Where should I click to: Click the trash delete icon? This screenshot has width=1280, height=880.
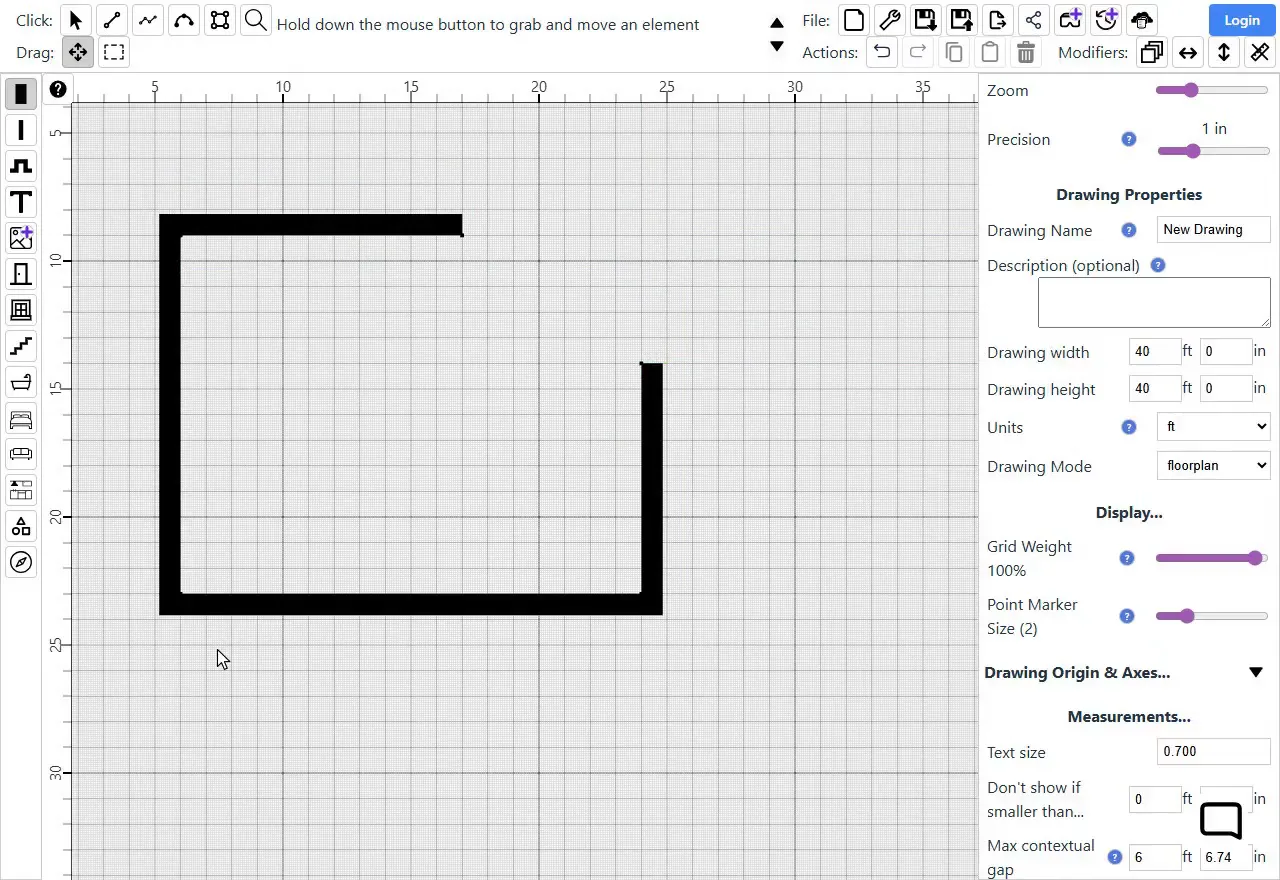click(x=1026, y=52)
